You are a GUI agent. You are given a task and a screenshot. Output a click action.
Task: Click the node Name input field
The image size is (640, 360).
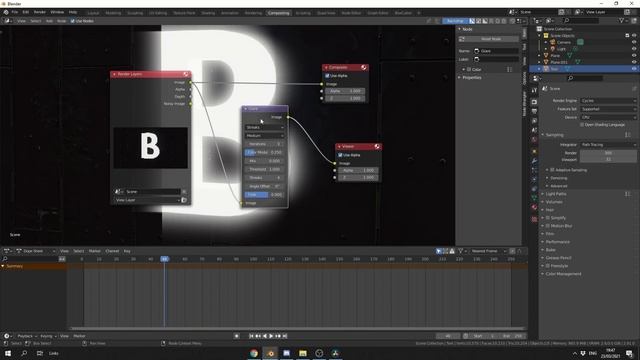click(496, 51)
